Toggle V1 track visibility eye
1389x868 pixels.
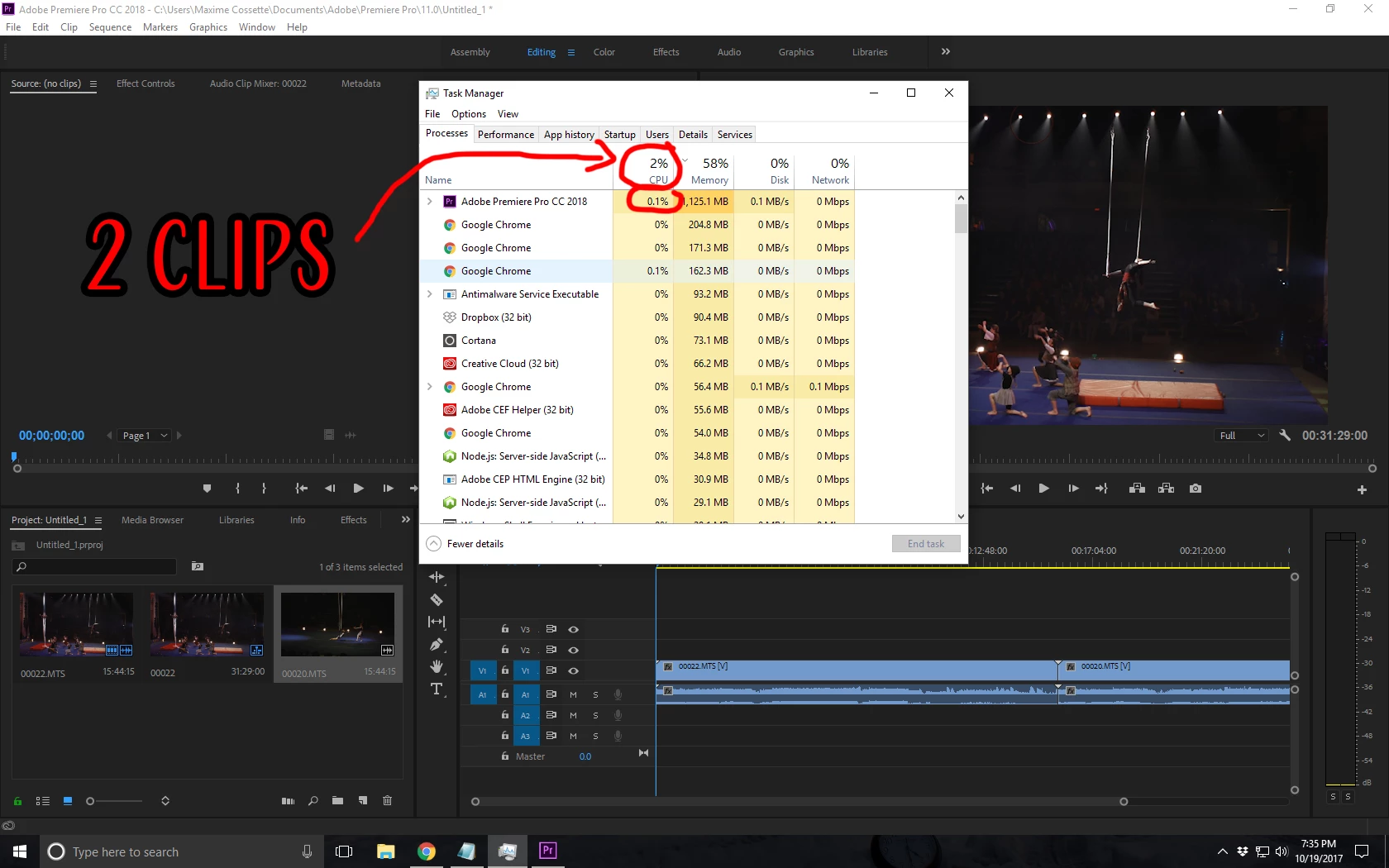573,670
